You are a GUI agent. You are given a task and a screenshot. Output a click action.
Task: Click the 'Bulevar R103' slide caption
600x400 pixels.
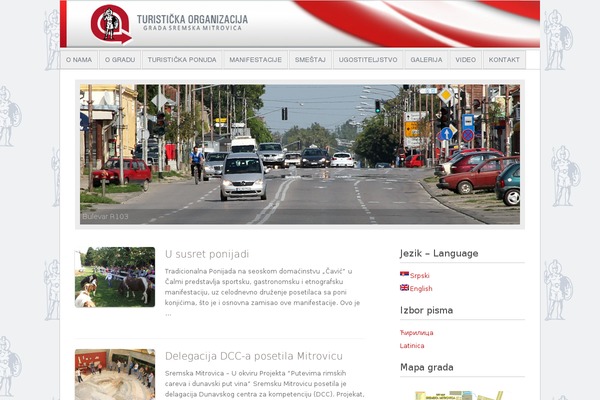[105, 217]
